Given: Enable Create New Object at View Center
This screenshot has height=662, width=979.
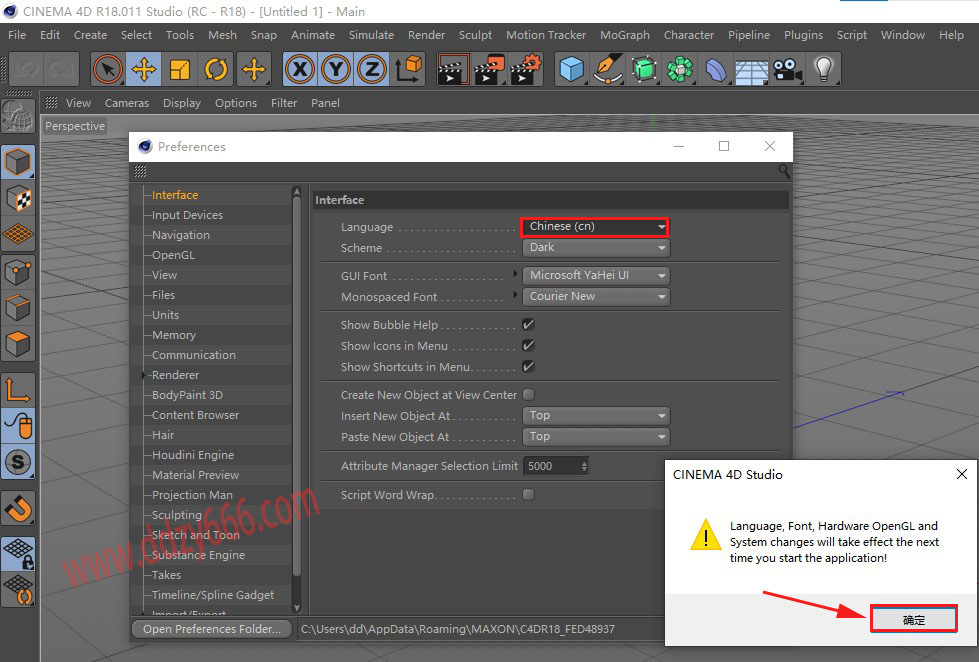Looking at the screenshot, I should (528, 394).
